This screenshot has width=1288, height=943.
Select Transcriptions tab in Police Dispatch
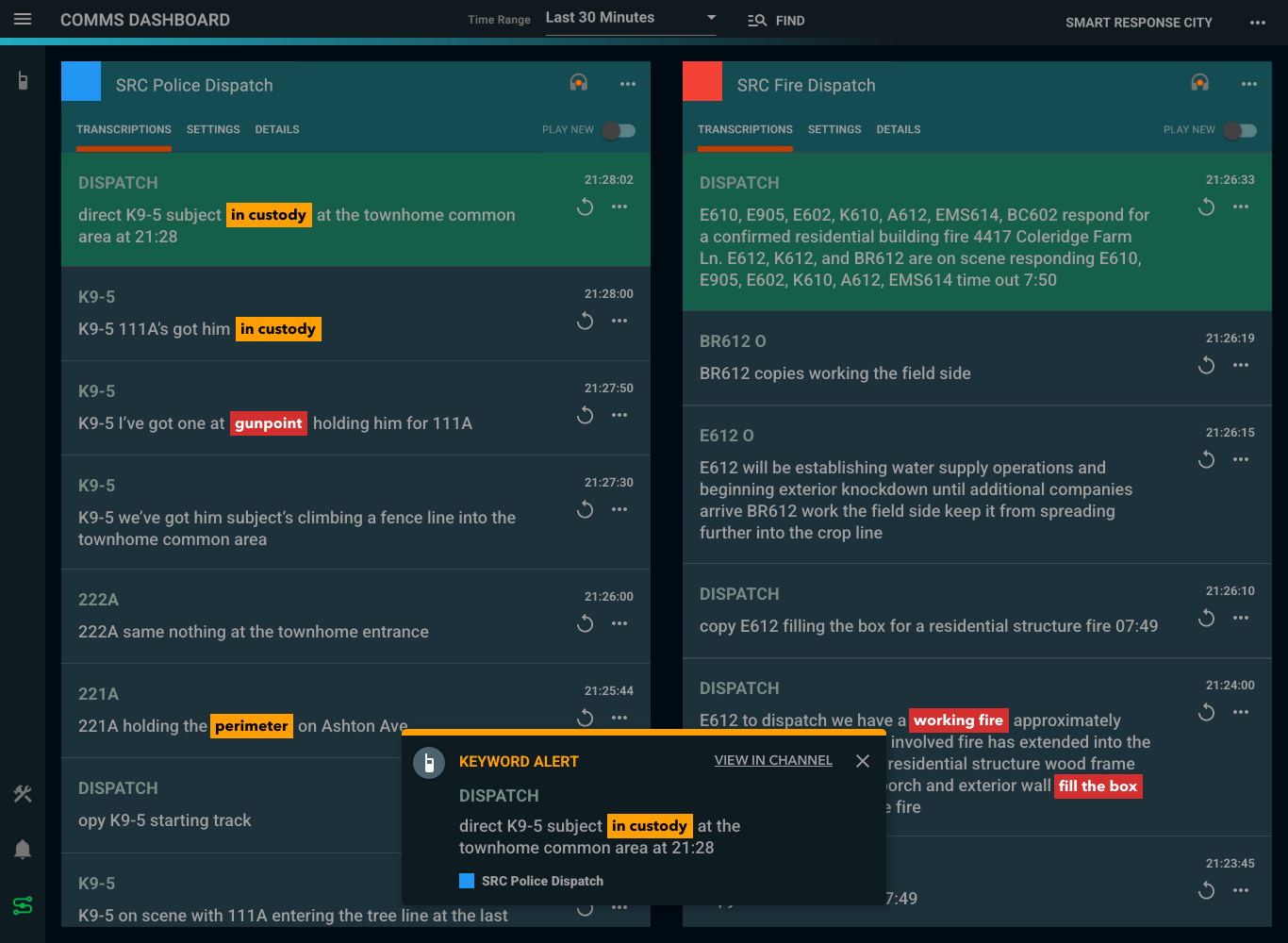coord(124,129)
